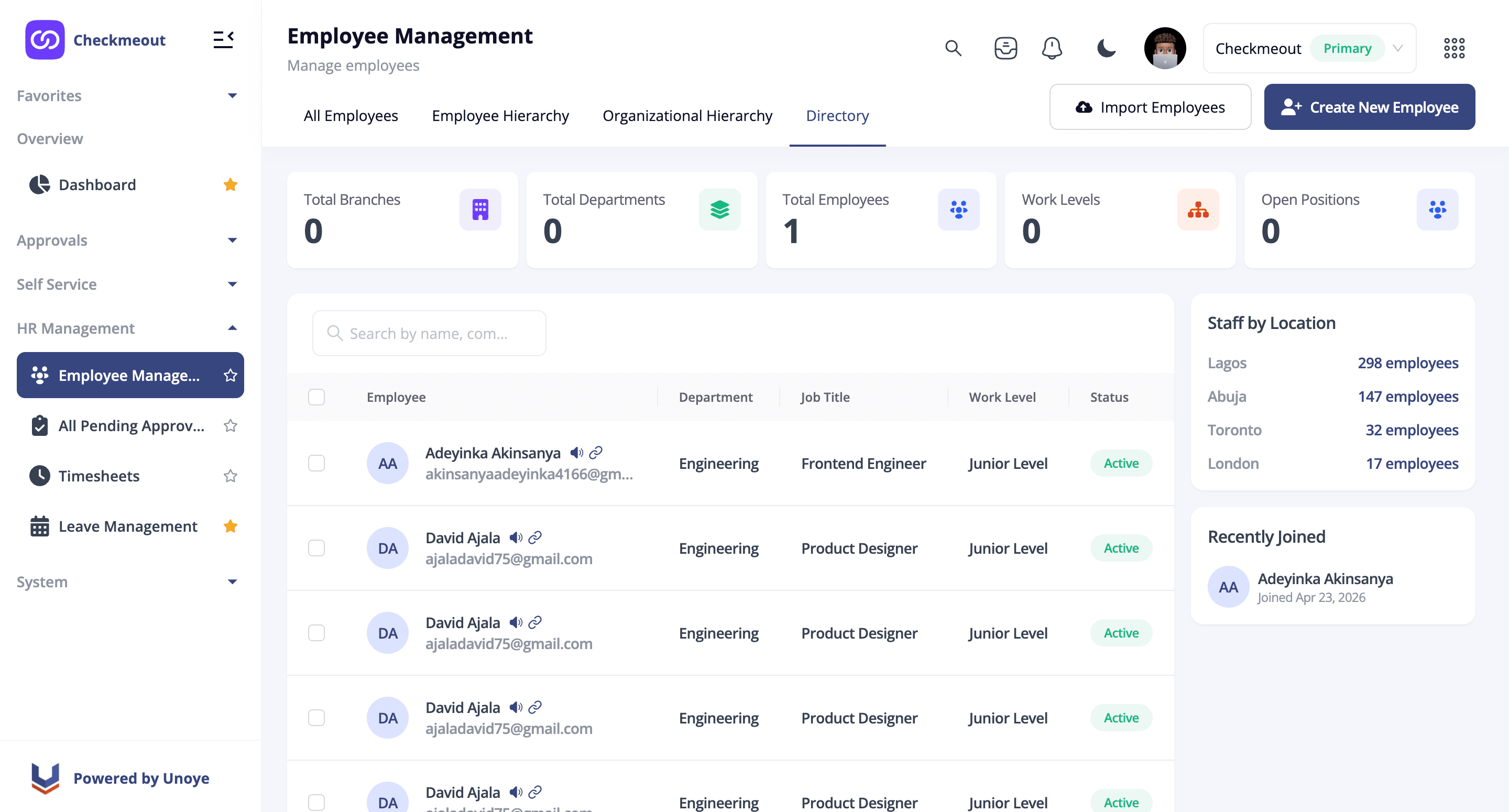The height and width of the screenshot is (812, 1509).
Task: Click the Total Departments layers icon
Action: click(719, 209)
